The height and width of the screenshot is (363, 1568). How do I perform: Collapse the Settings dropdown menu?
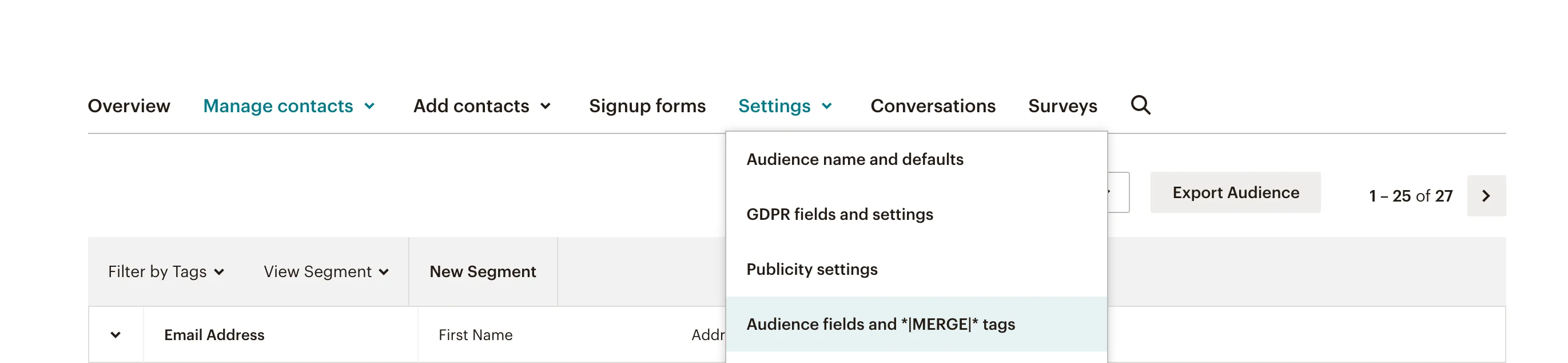coord(785,106)
